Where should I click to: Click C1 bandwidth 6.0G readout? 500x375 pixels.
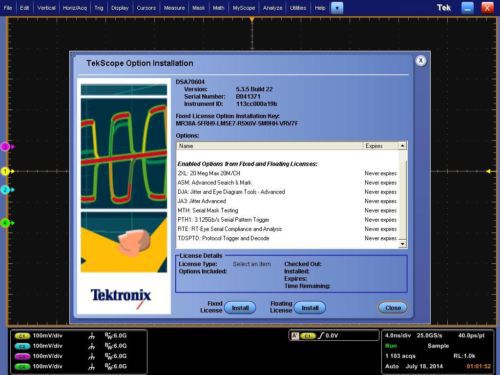[116, 336]
